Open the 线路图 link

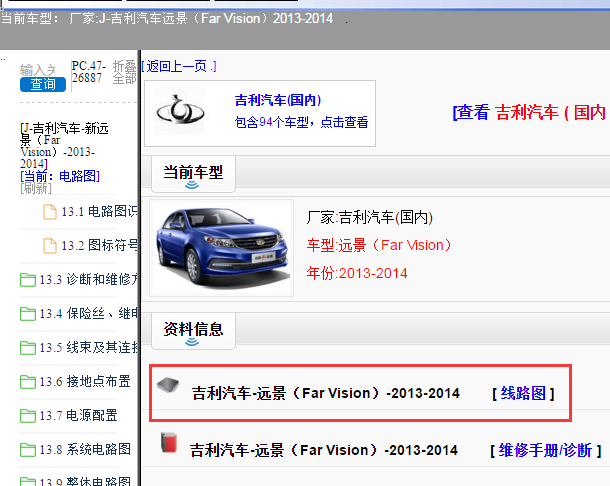click(x=523, y=393)
